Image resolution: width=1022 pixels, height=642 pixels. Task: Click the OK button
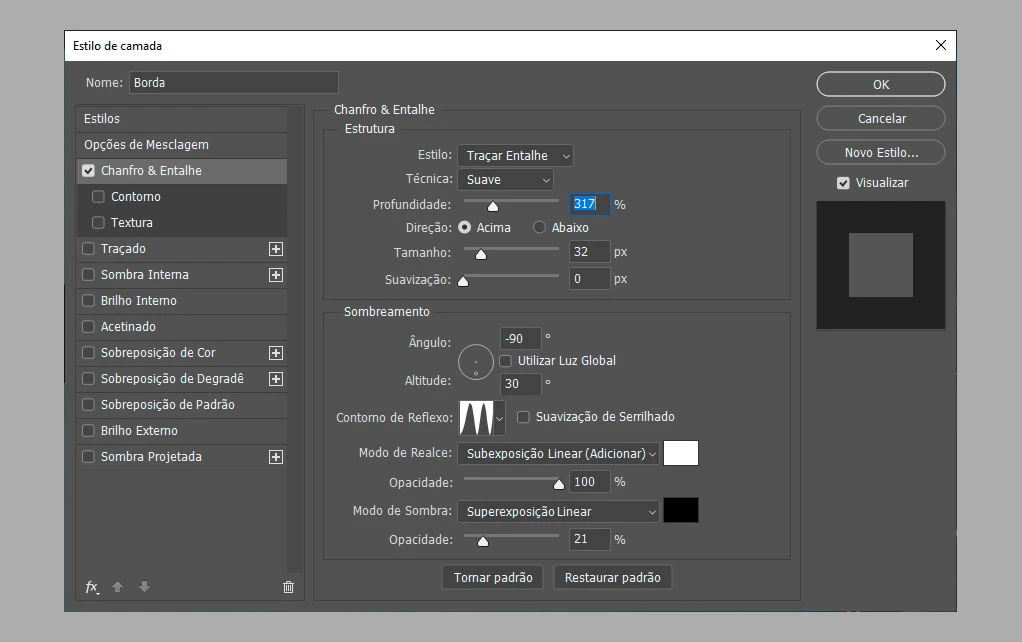[x=881, y=84]
